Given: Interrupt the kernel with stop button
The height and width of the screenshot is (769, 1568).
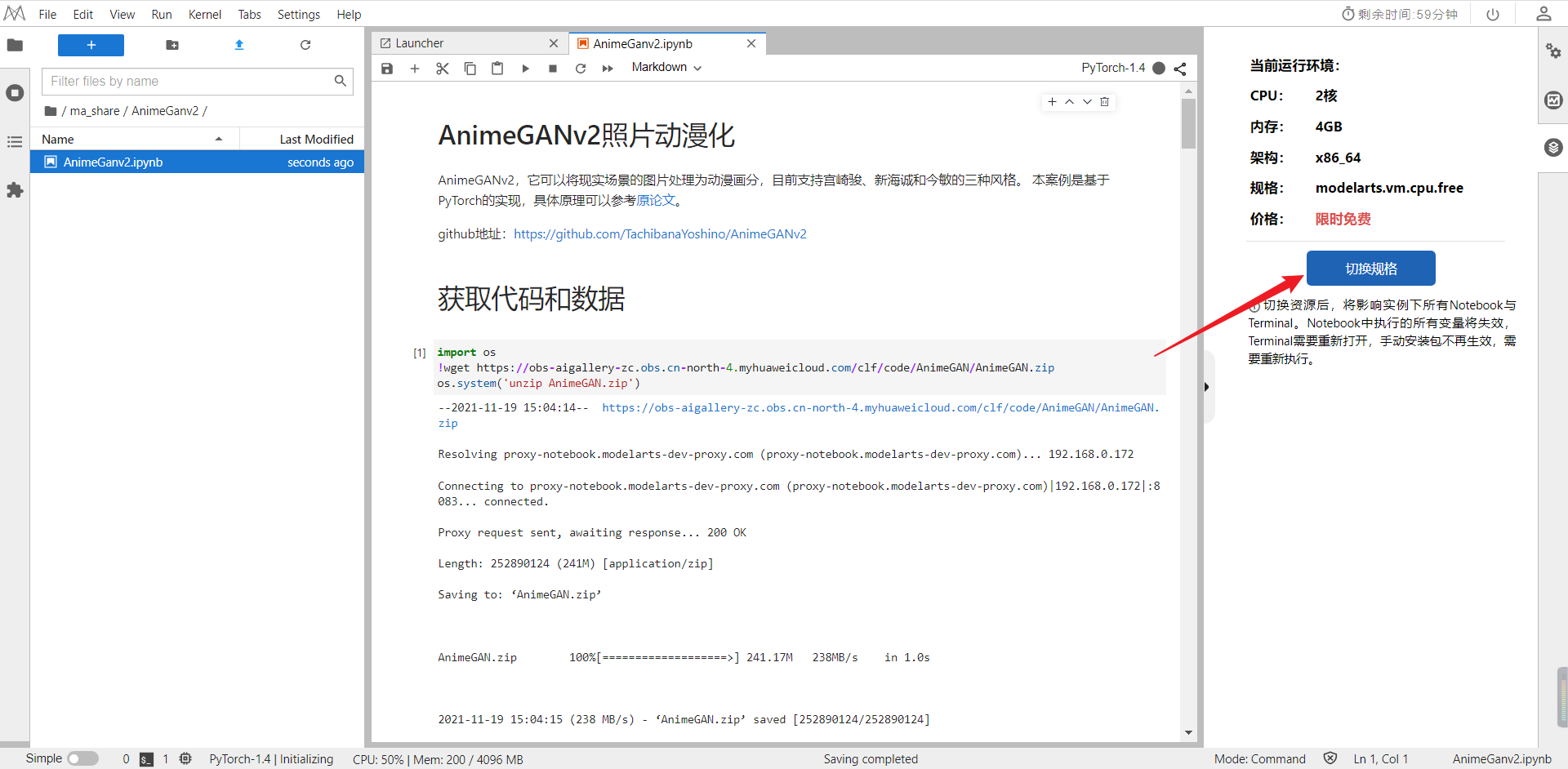Looking at the screenshot, I should [x=553, y=69].
